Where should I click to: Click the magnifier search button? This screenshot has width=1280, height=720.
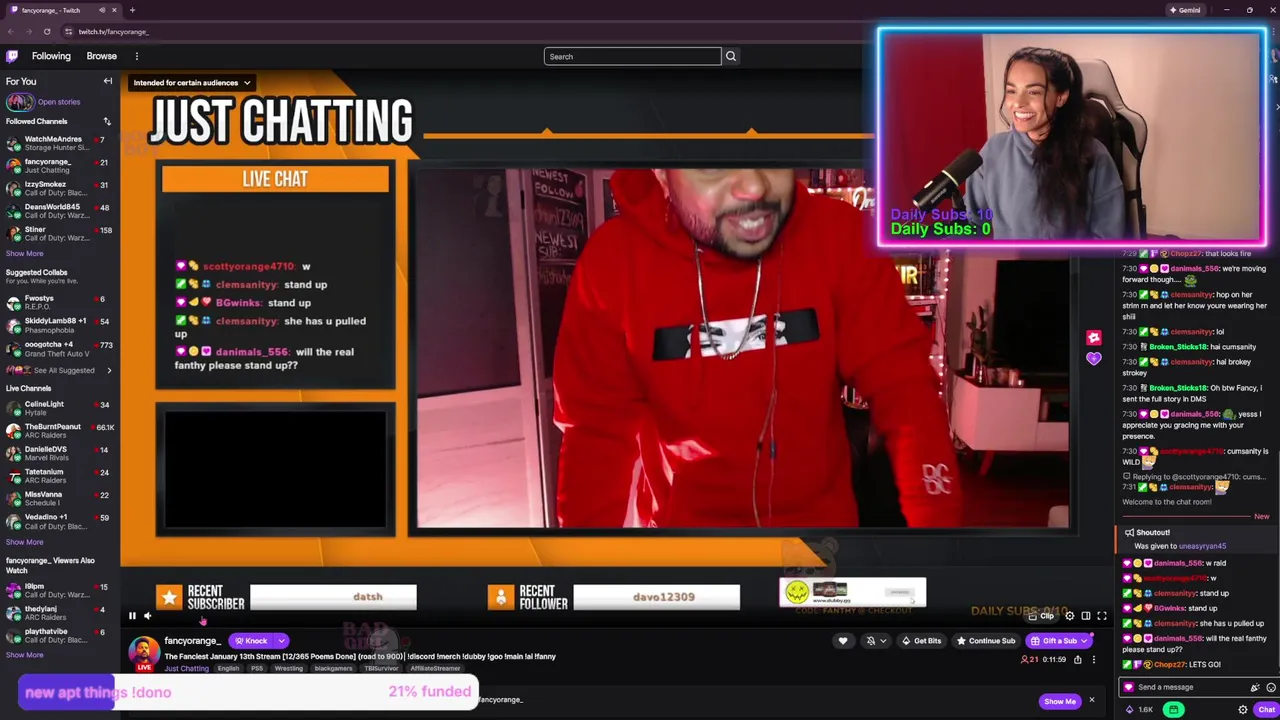[x=731, y=56]
